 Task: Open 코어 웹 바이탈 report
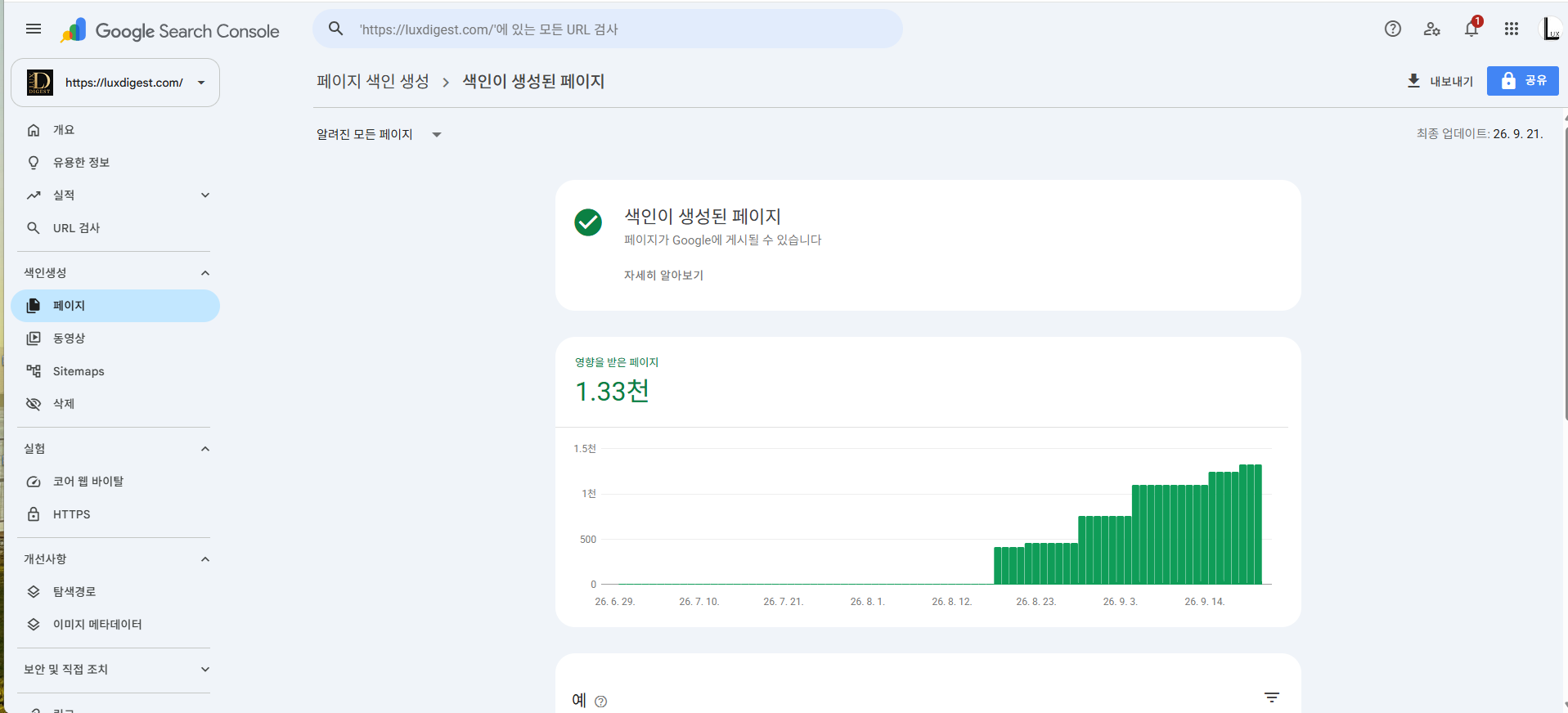[115, 482]
